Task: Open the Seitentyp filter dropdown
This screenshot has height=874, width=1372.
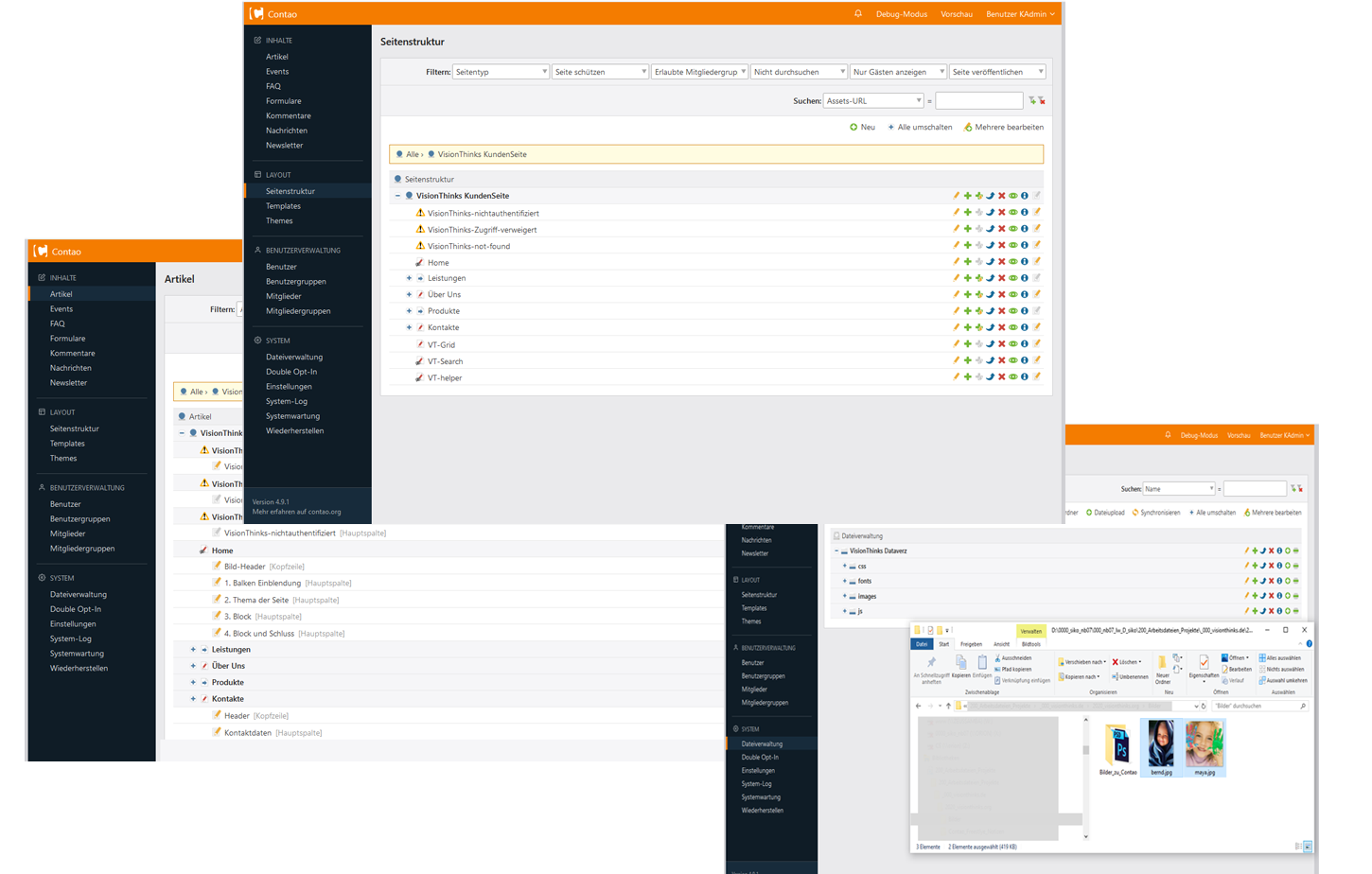Action: coord(501,72)
